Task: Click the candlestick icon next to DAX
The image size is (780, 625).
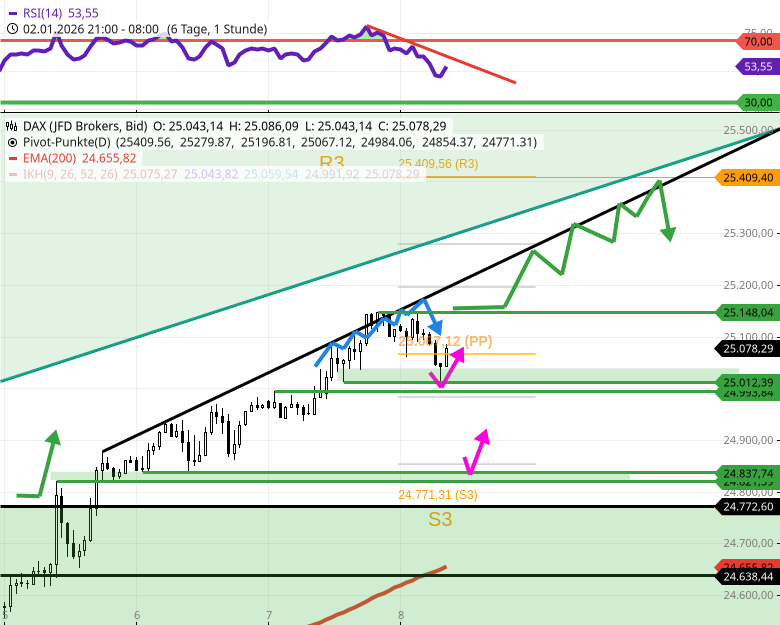Action: tap(11, 127)
